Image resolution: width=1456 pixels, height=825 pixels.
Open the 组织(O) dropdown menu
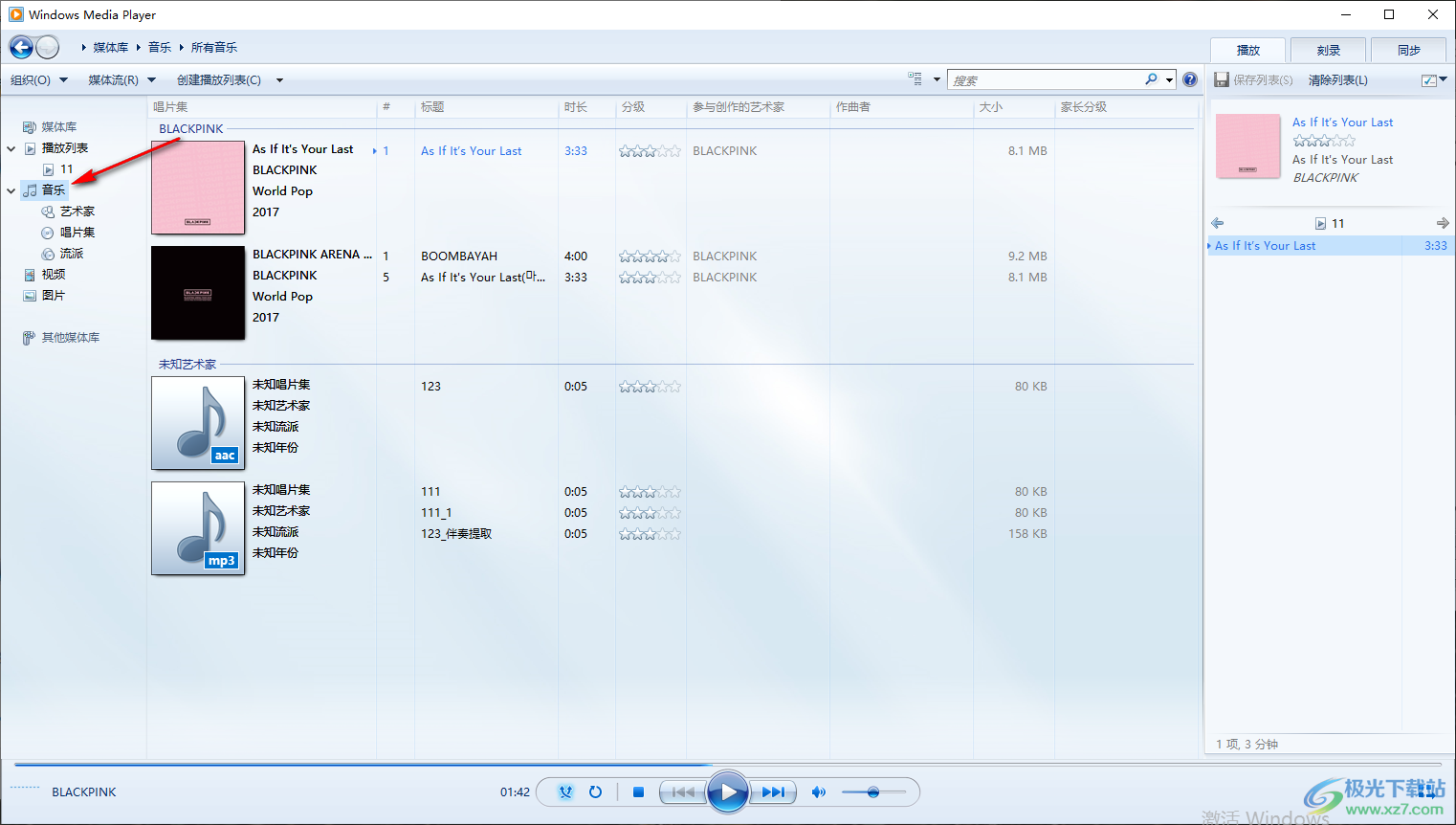pos(38,80)
